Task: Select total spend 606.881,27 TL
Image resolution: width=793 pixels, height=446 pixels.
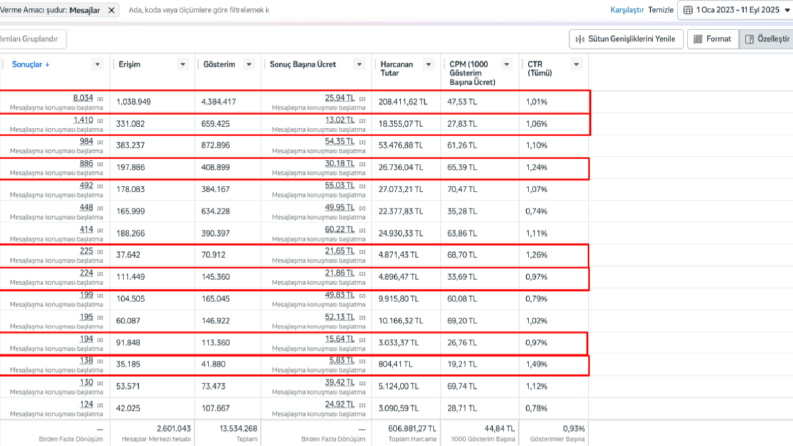Action: [x=412, y=428]
